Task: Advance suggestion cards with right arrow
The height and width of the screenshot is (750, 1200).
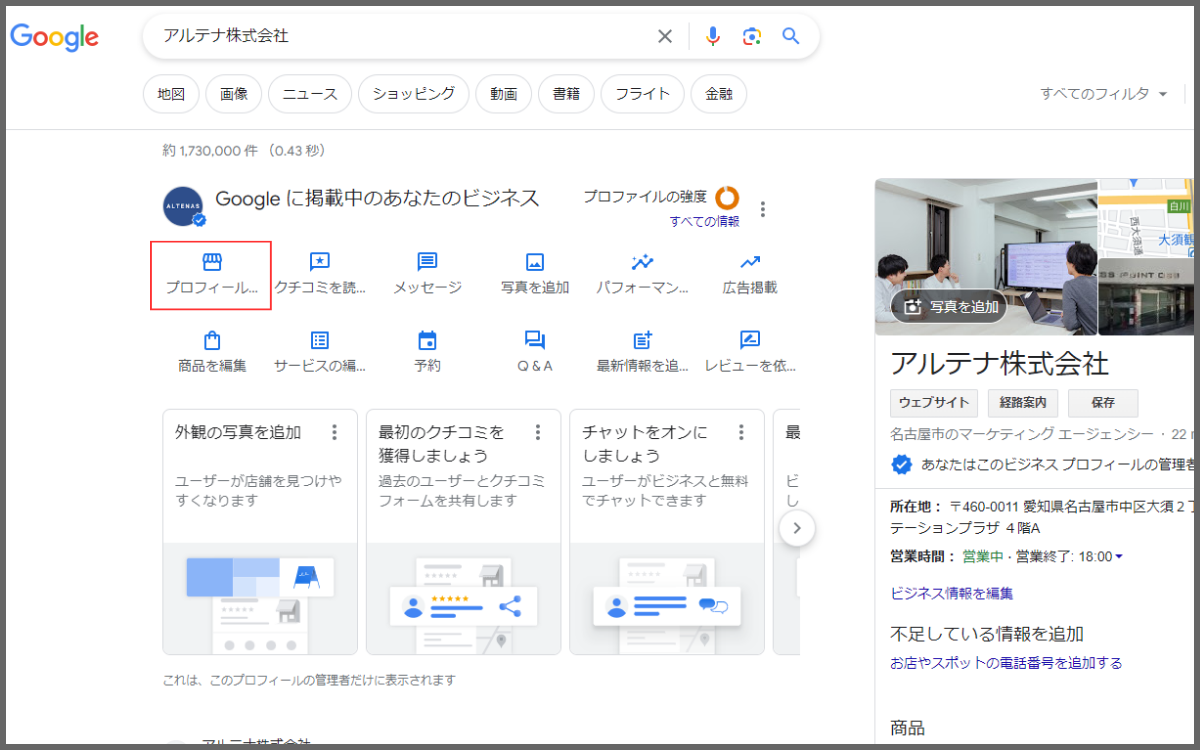Action: (797, 528)
